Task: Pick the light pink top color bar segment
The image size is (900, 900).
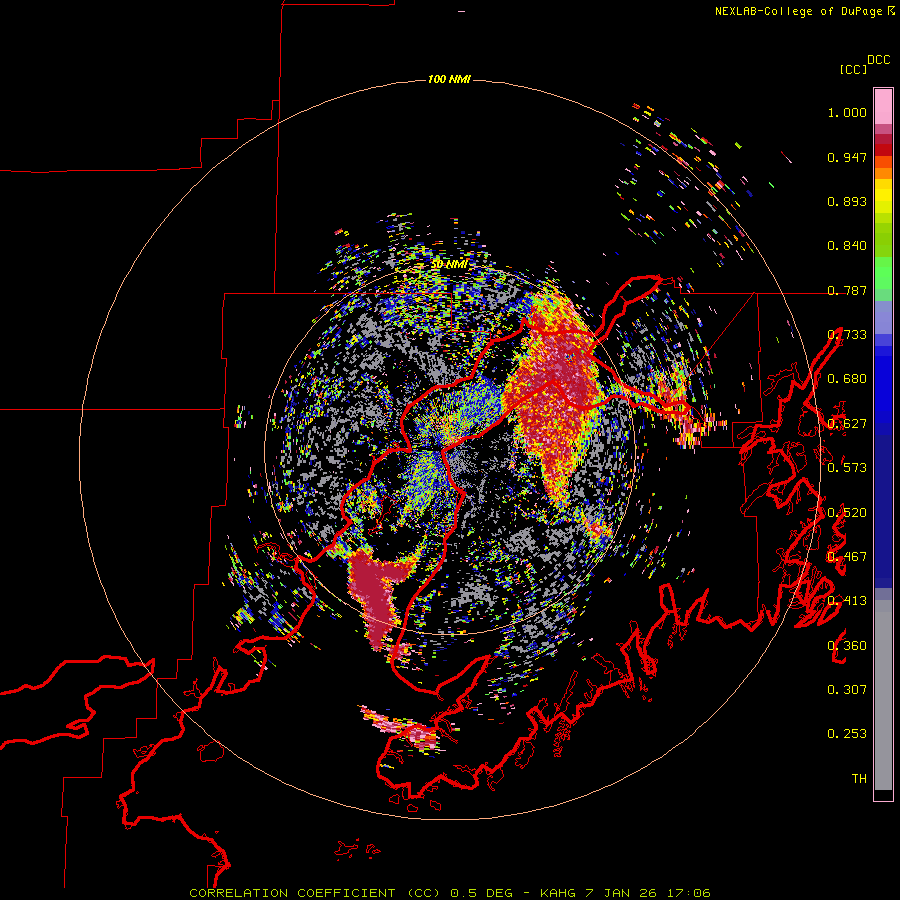Action: (883, 106)
